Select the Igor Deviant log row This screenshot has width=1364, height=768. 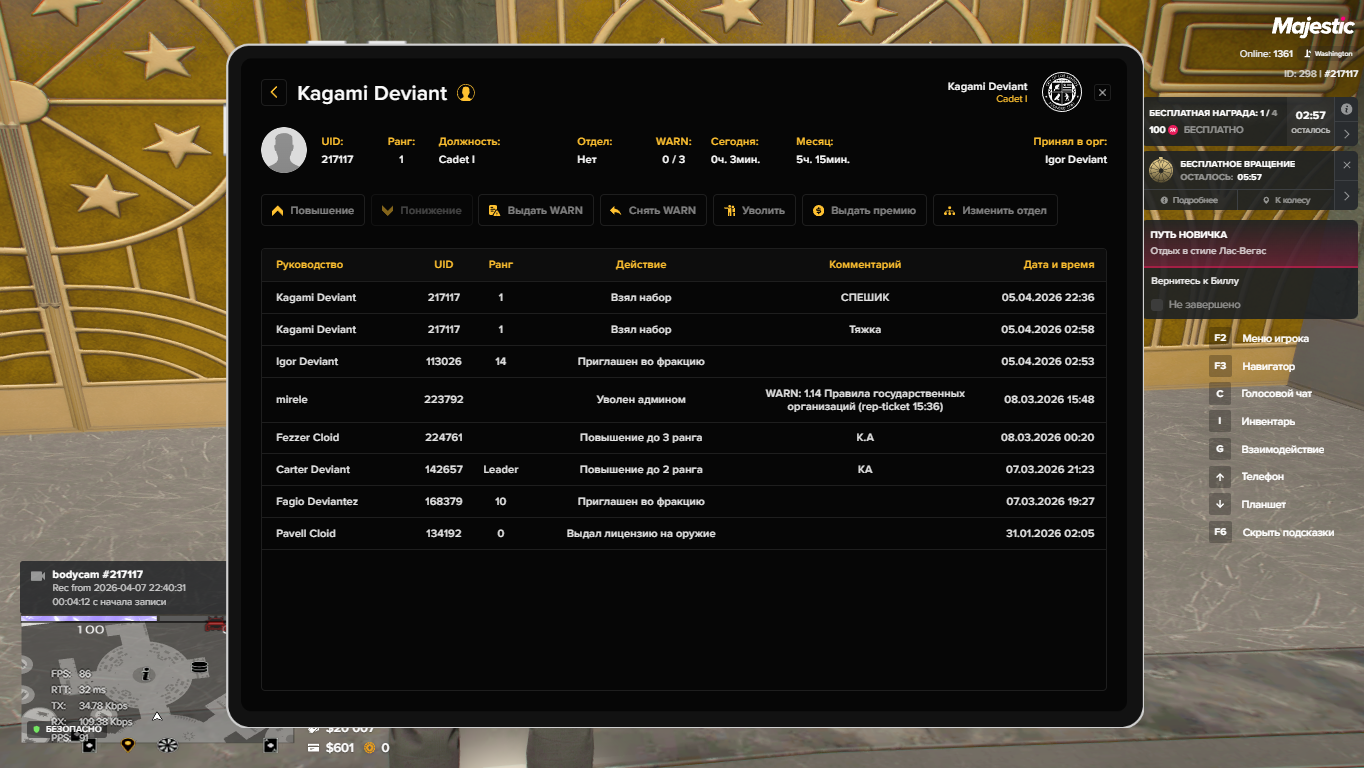tap(684, 361)
